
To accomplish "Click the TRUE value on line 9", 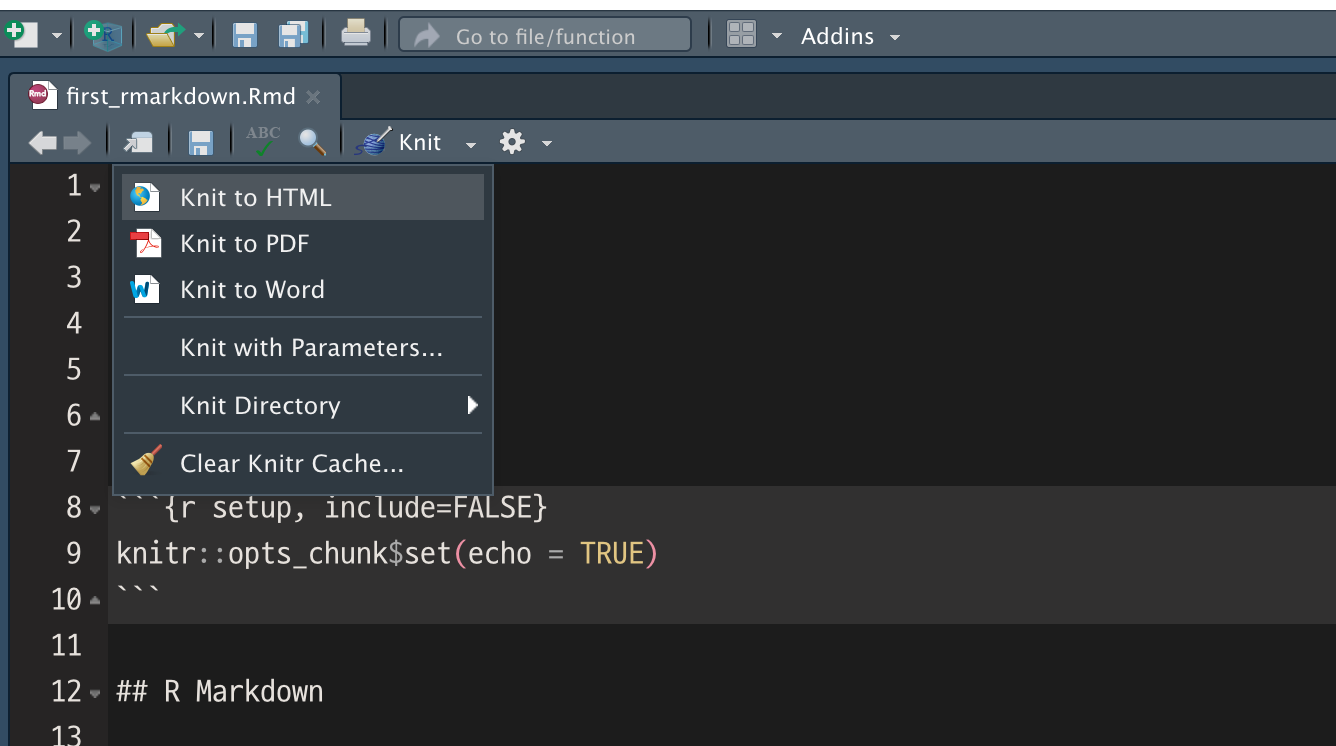I will (x=612, y=553).
